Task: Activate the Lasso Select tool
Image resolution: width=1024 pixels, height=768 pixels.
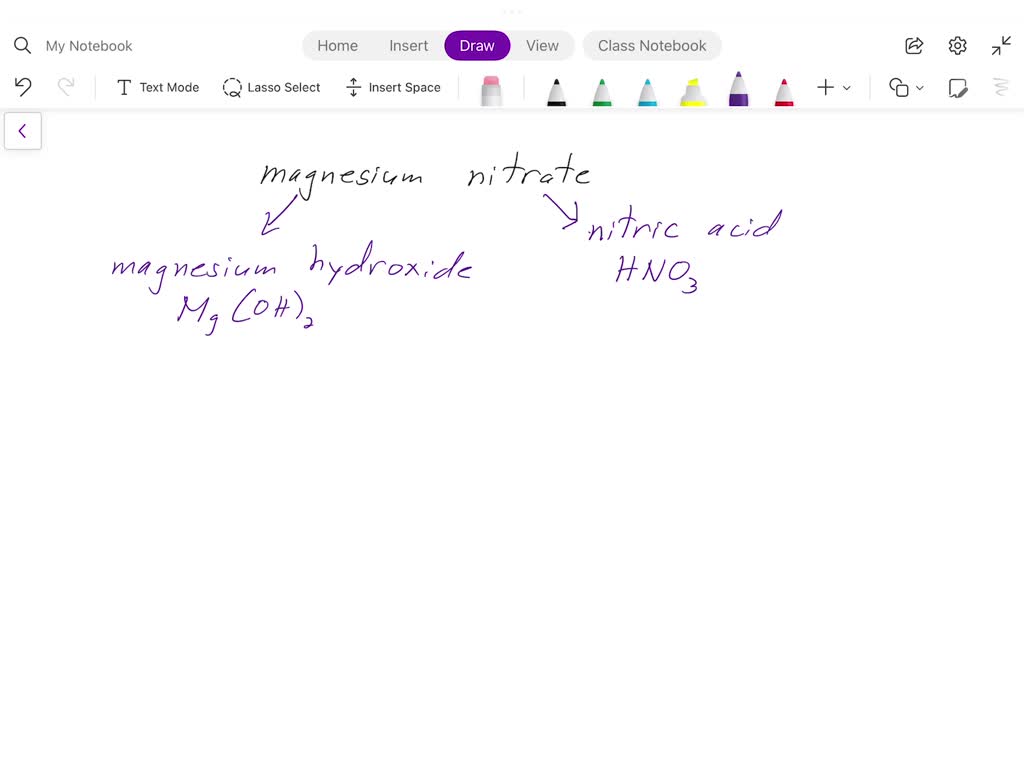Action: pos(271,87)
